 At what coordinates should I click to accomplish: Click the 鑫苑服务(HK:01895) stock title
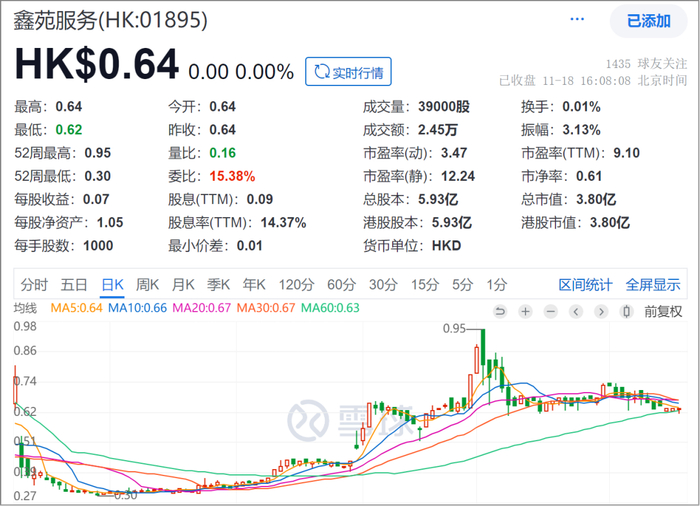[110, 20]
